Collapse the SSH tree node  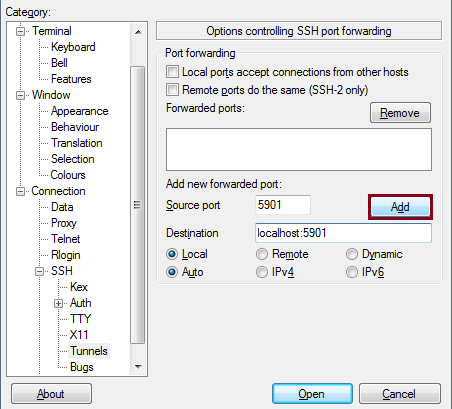click(x=39, y=272)
